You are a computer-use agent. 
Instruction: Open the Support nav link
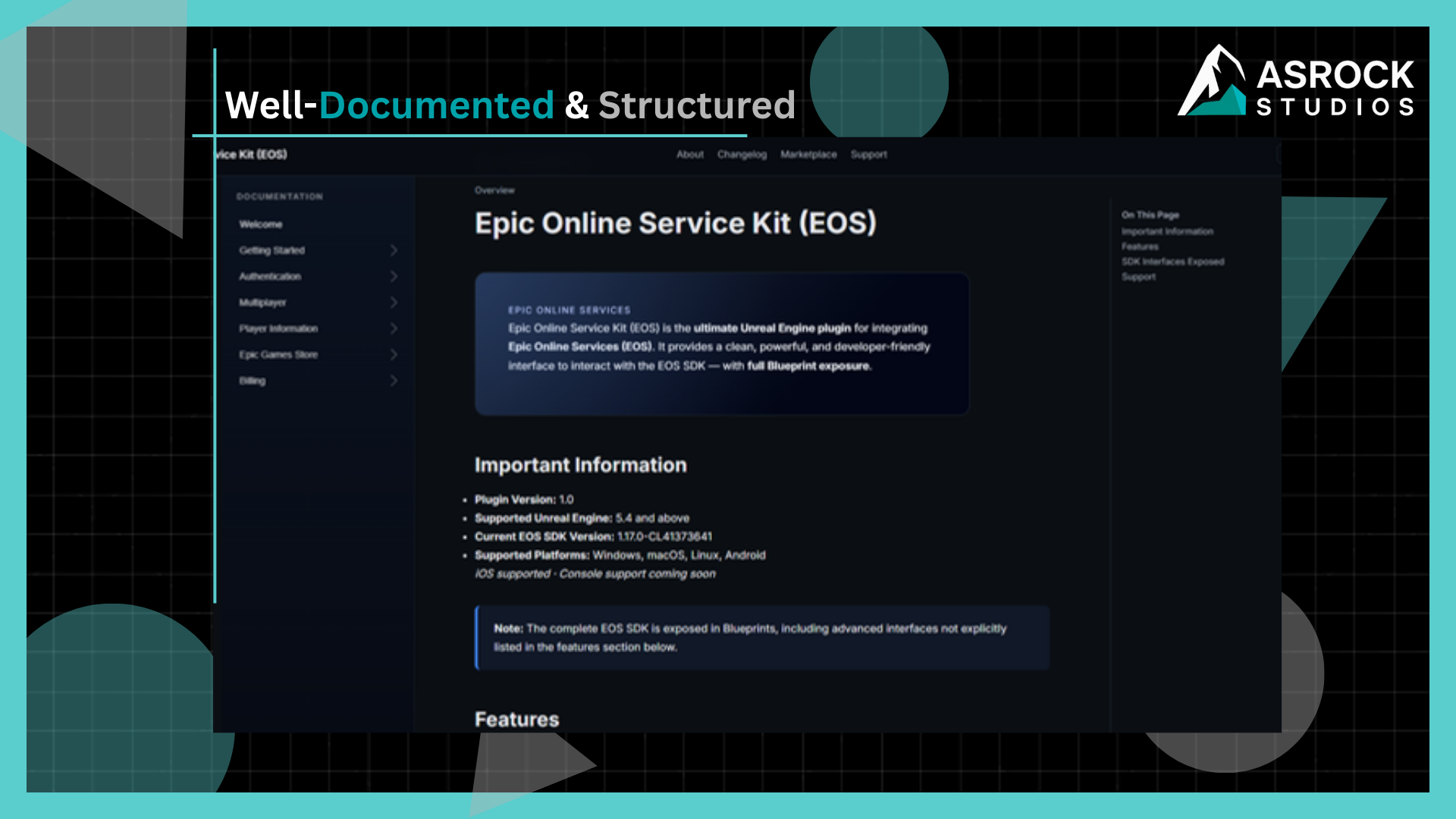pyautogui.click(x=868, y=155)
